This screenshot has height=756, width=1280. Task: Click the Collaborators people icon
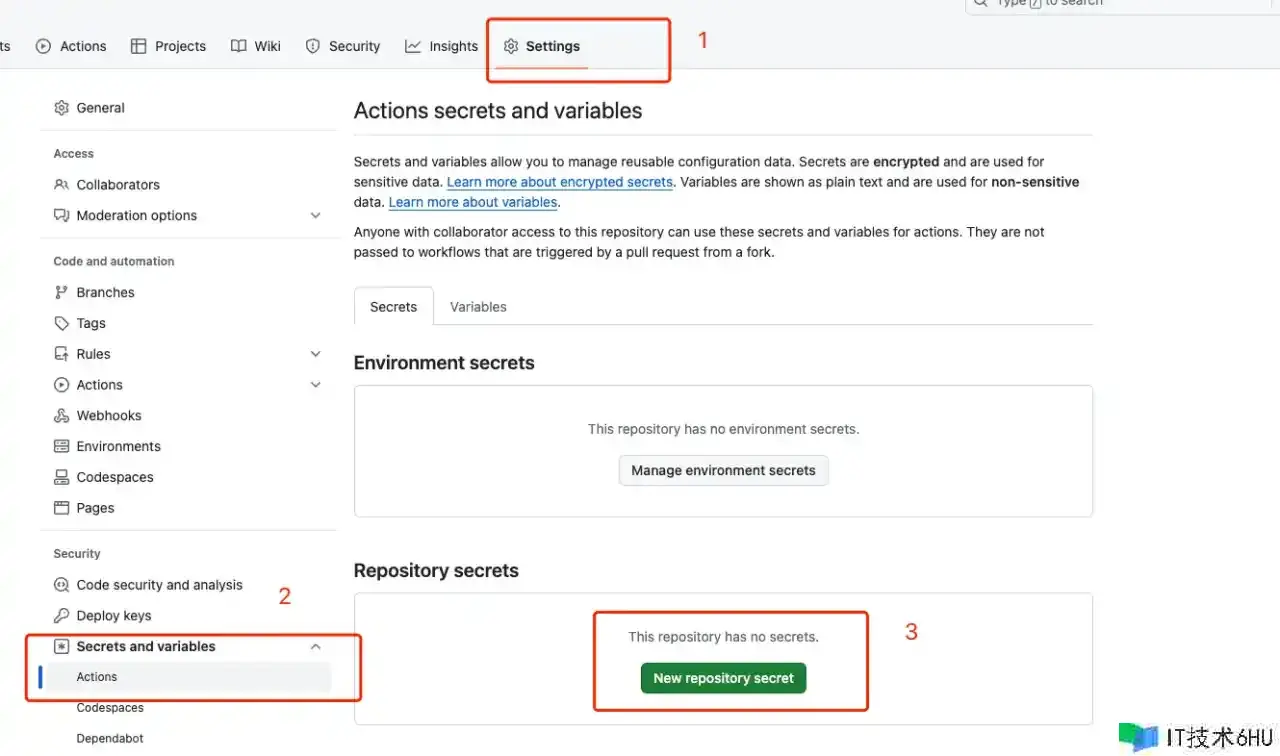[x=61, y=185]
